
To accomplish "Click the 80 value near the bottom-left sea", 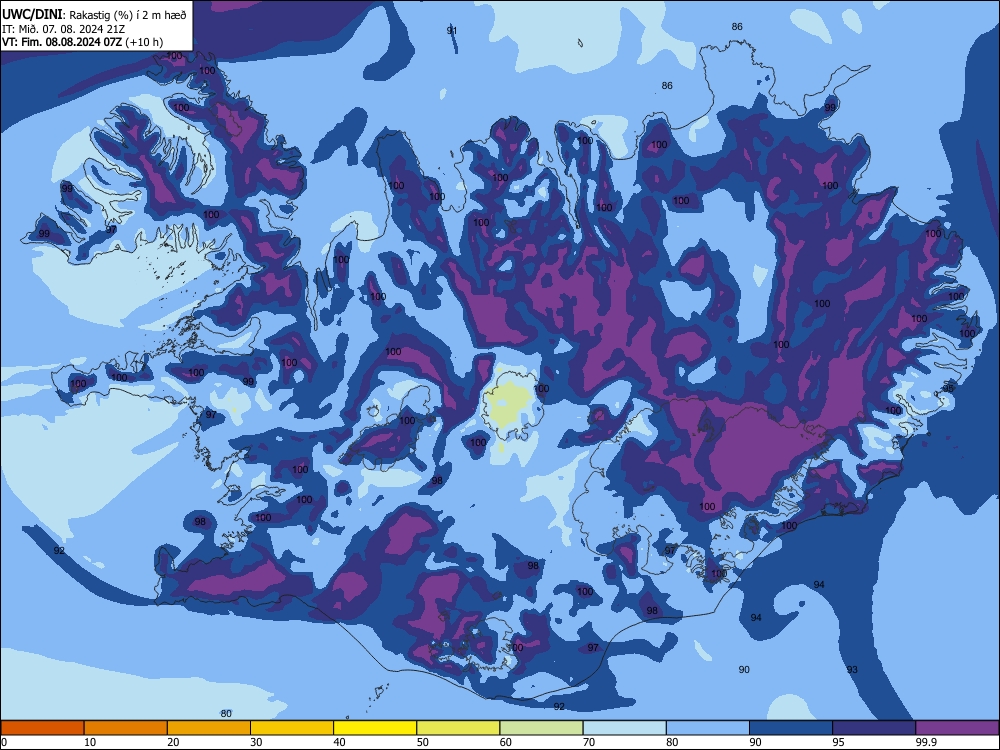I will click(x=226, y=714).
